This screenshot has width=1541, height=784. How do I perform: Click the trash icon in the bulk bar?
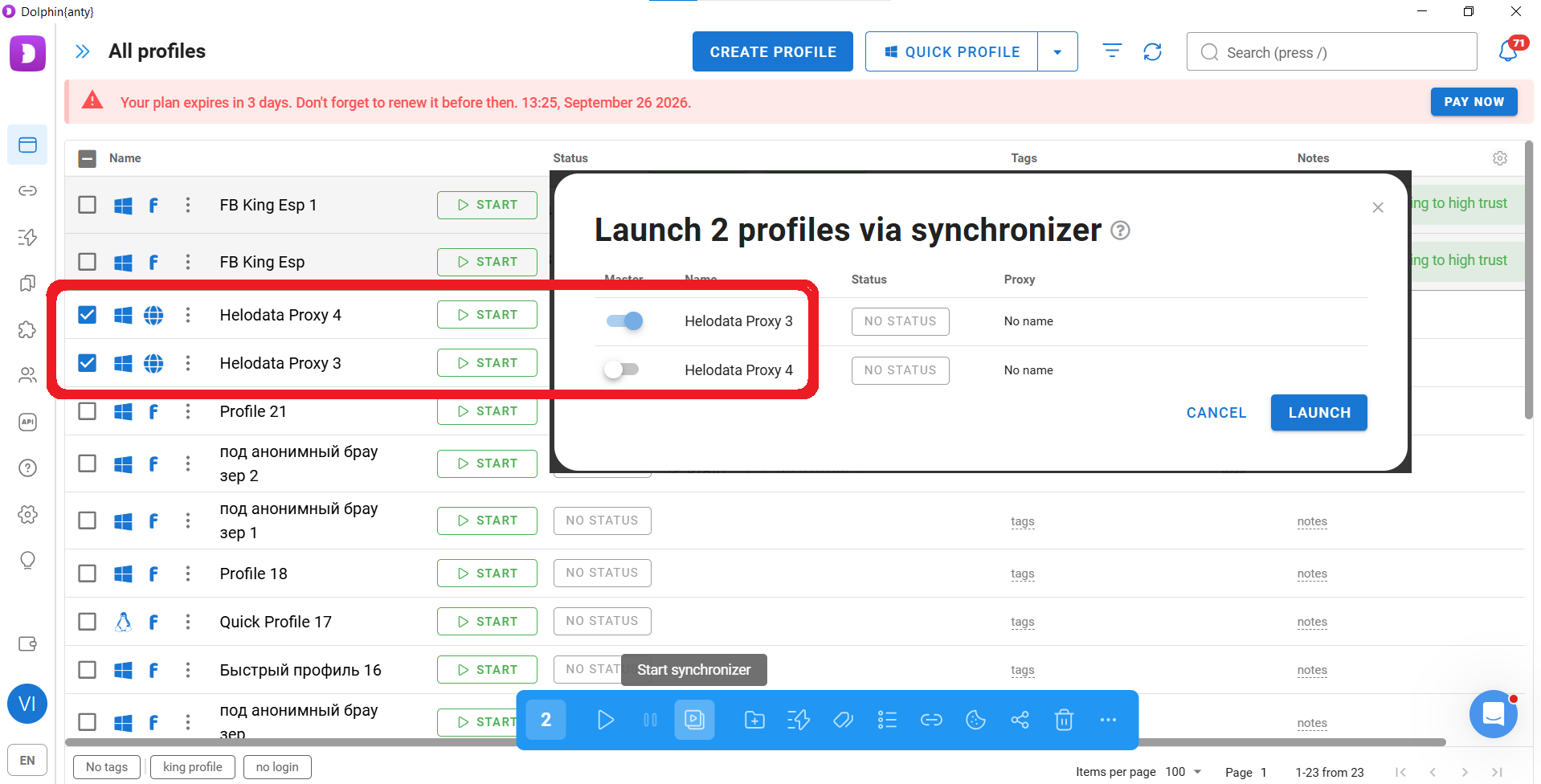tap(1064, 720)
